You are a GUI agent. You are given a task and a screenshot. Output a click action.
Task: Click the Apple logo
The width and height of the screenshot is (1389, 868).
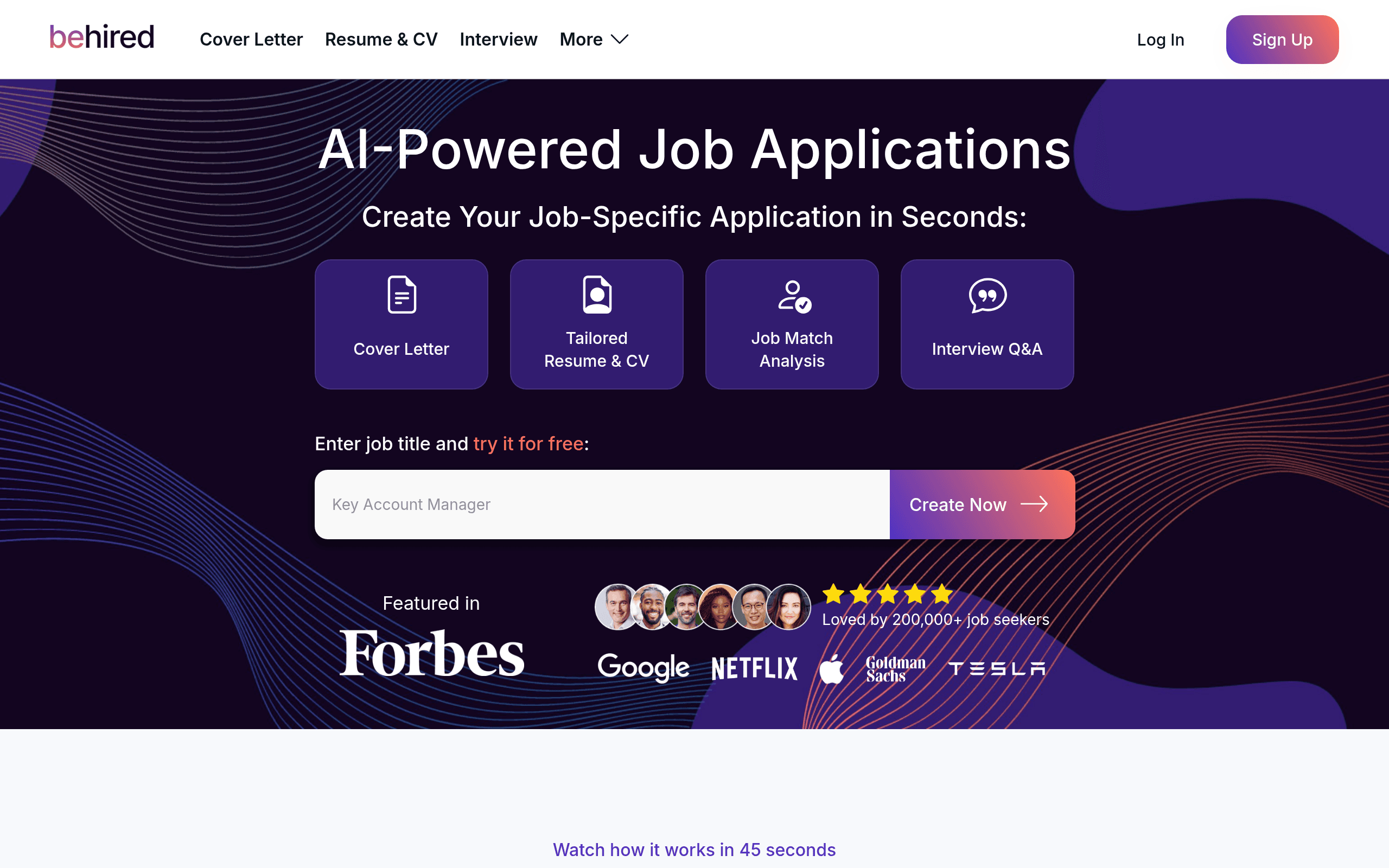pos(832,669)
